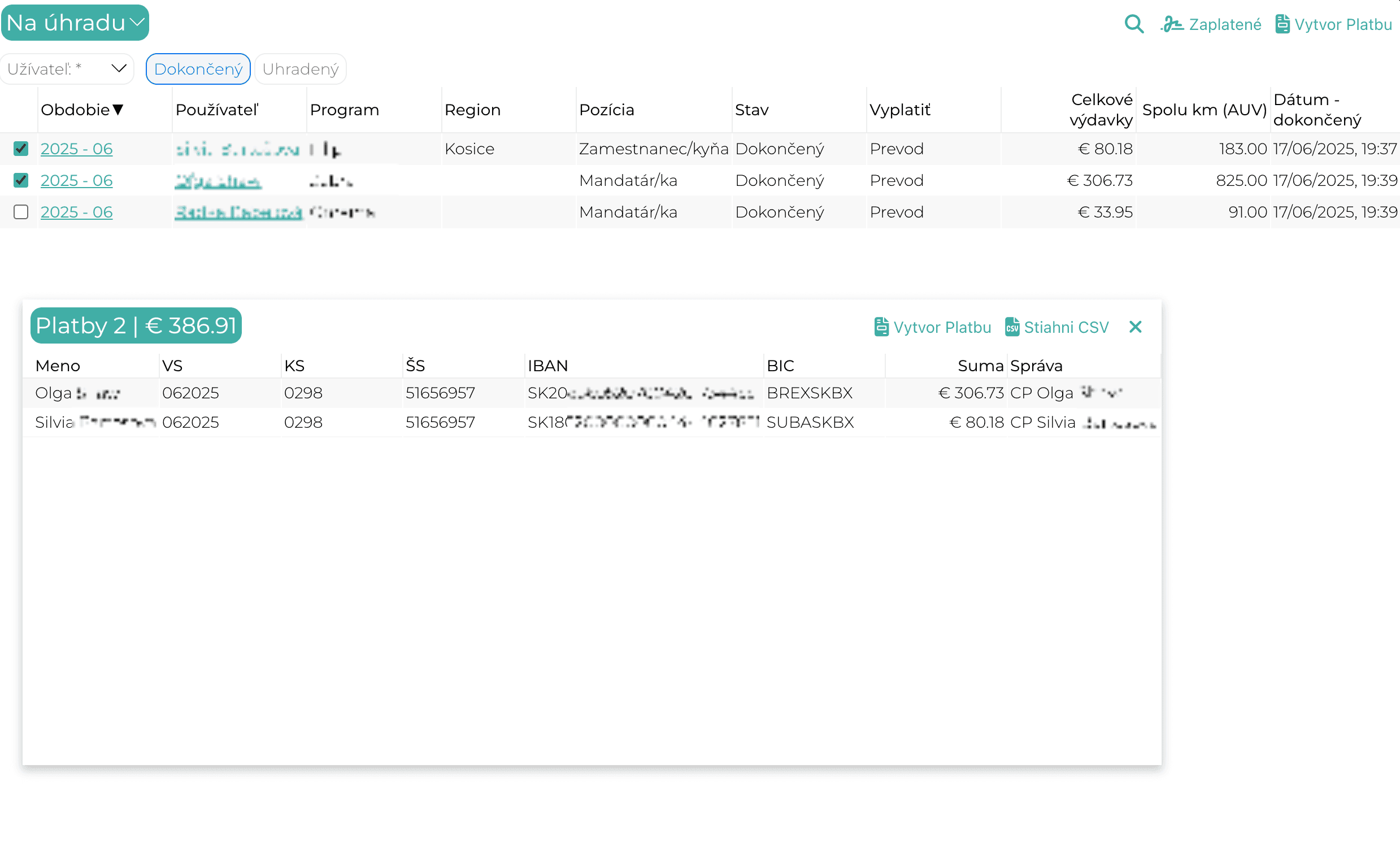Click the Zaplatené signature icon
Screen dimensions: 1400x860
(x=1172, y=24)
